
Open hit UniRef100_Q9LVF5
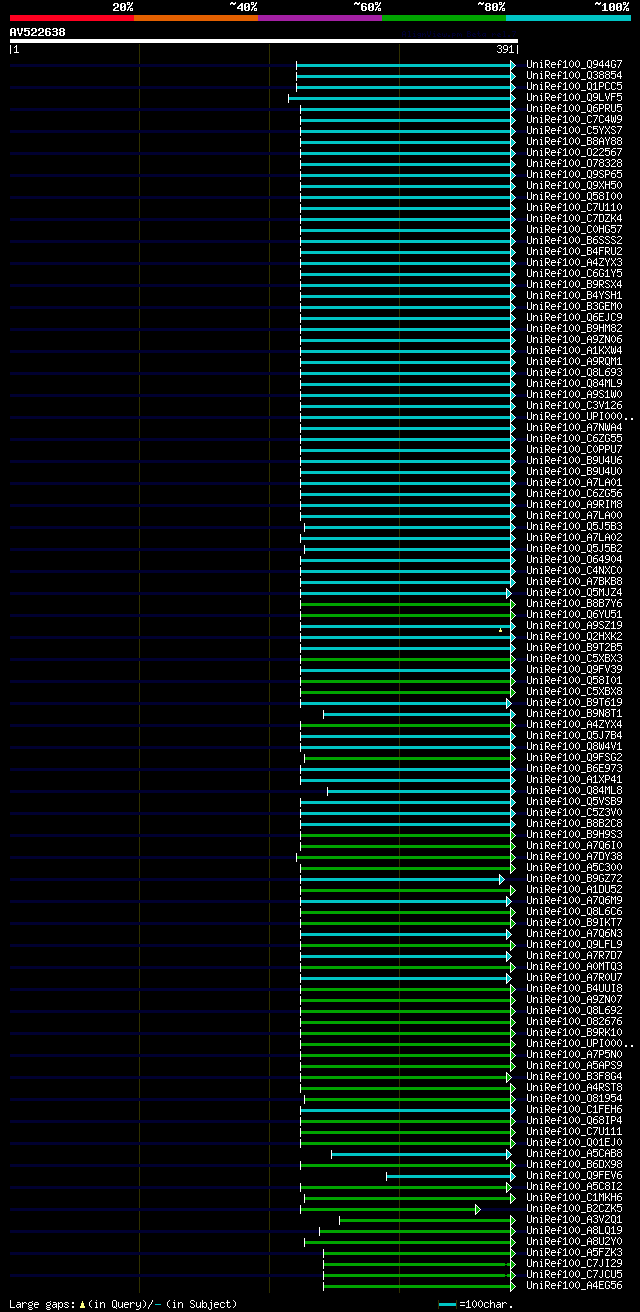pyautogui.click(x=574, y=97)
